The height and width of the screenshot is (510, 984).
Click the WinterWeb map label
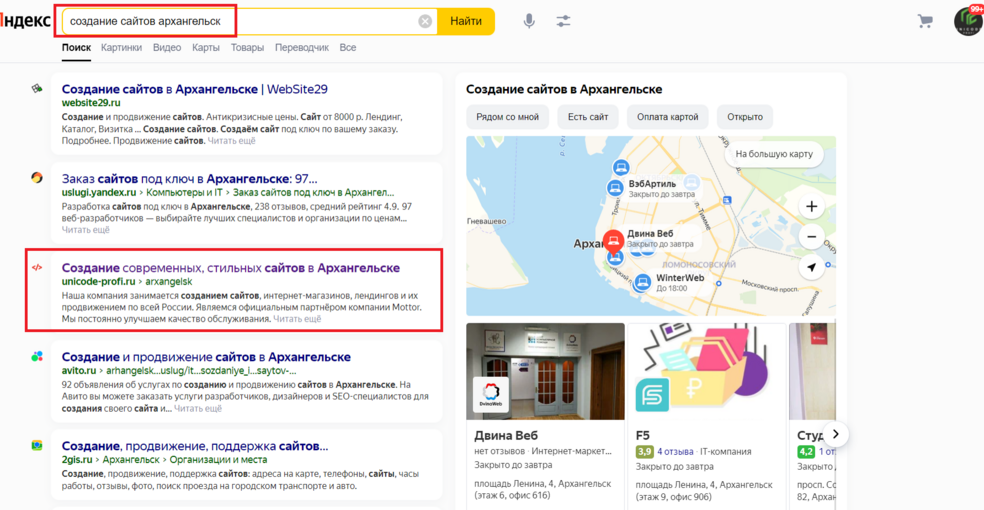point(680,278)
